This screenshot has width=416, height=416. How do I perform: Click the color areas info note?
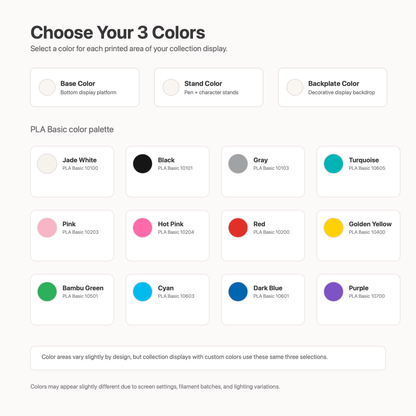tap(208, 358)
